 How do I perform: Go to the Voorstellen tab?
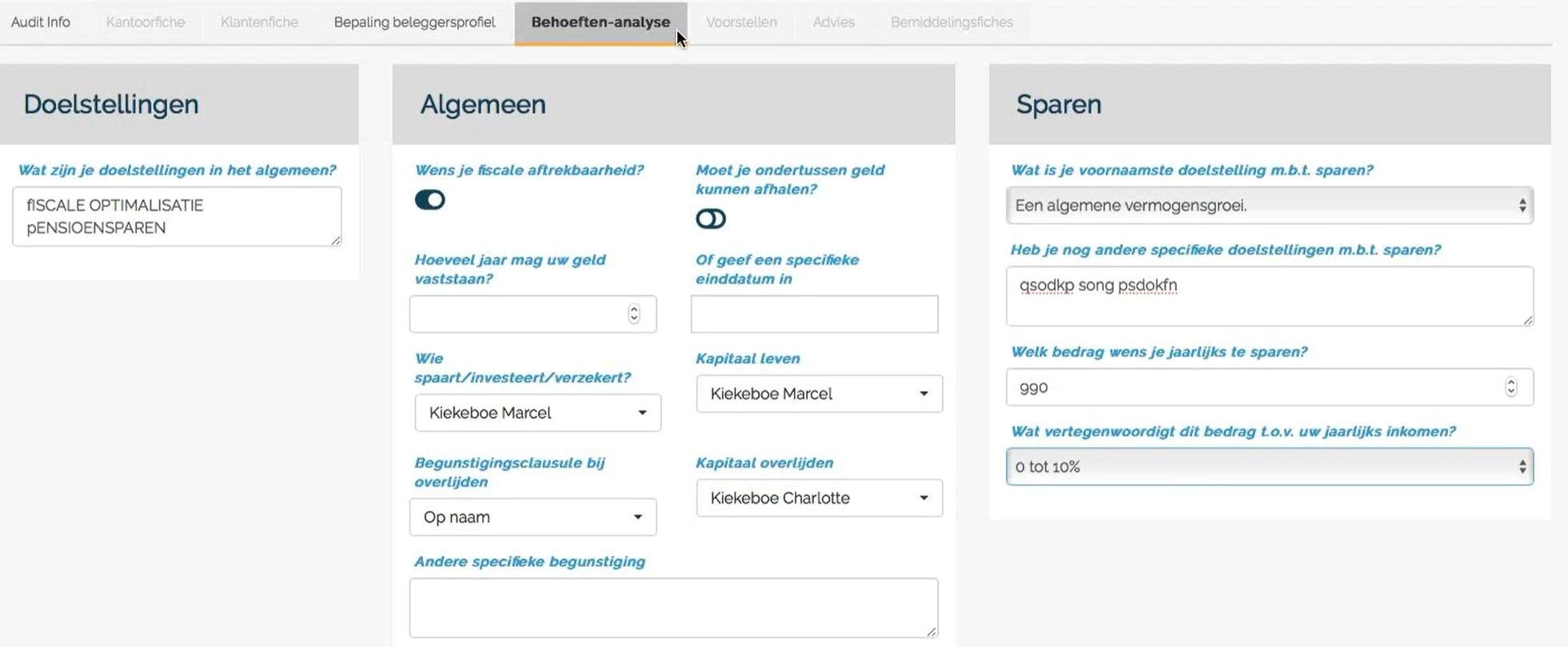[741, 22]
